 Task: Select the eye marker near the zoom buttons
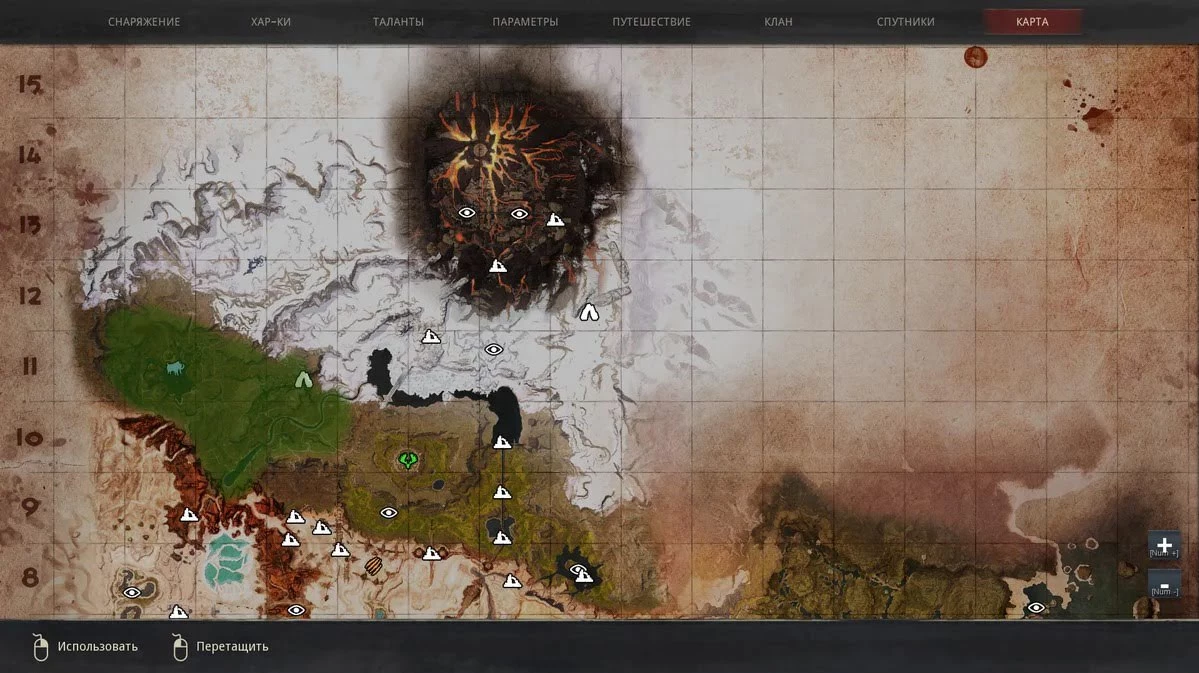[1036, 607]
